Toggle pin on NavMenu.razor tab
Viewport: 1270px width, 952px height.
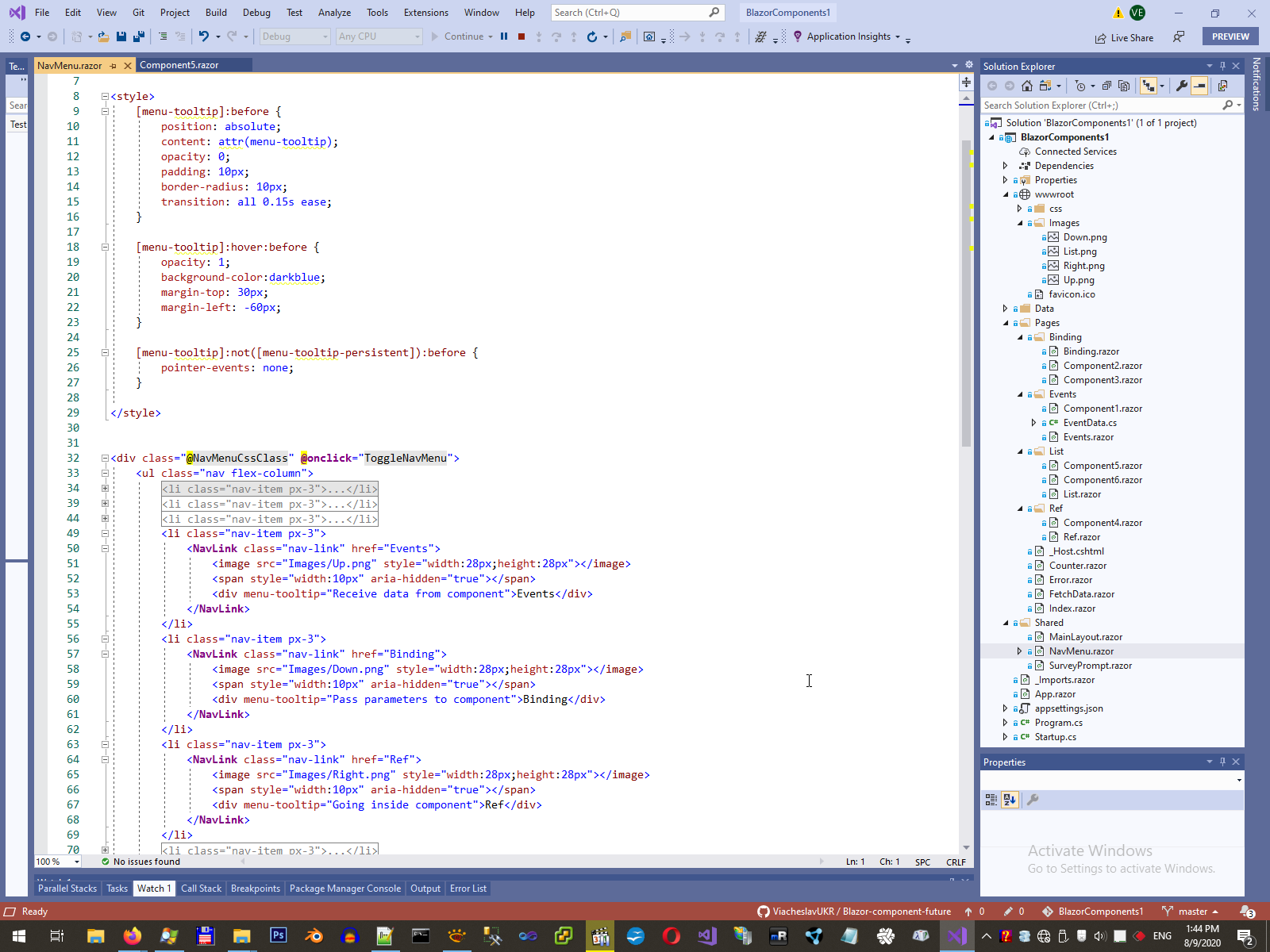pyautogui.click(x=114, y=66)
